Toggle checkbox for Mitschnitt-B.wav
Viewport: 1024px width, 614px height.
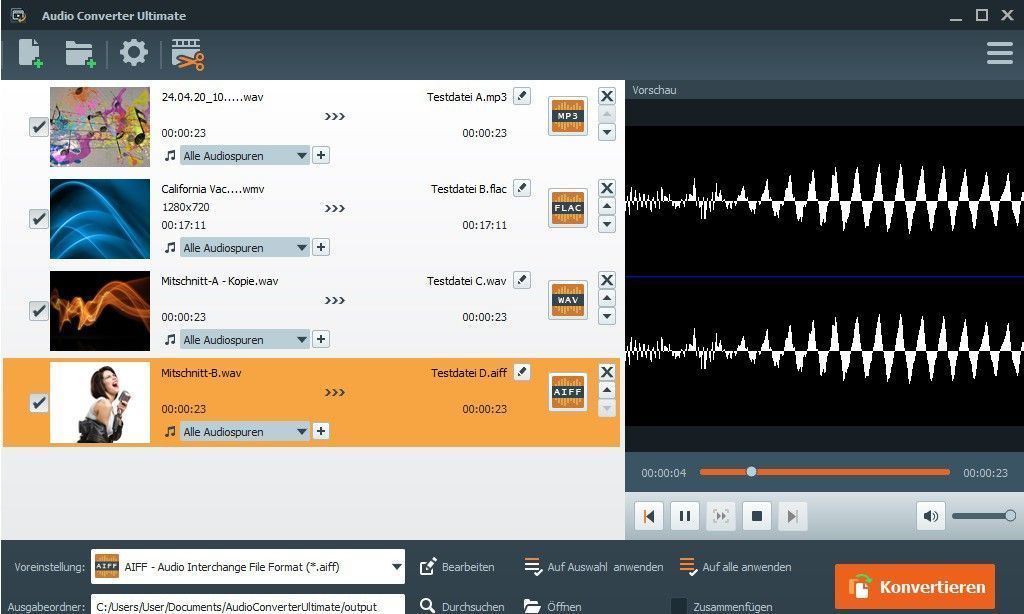coord(38,403)
